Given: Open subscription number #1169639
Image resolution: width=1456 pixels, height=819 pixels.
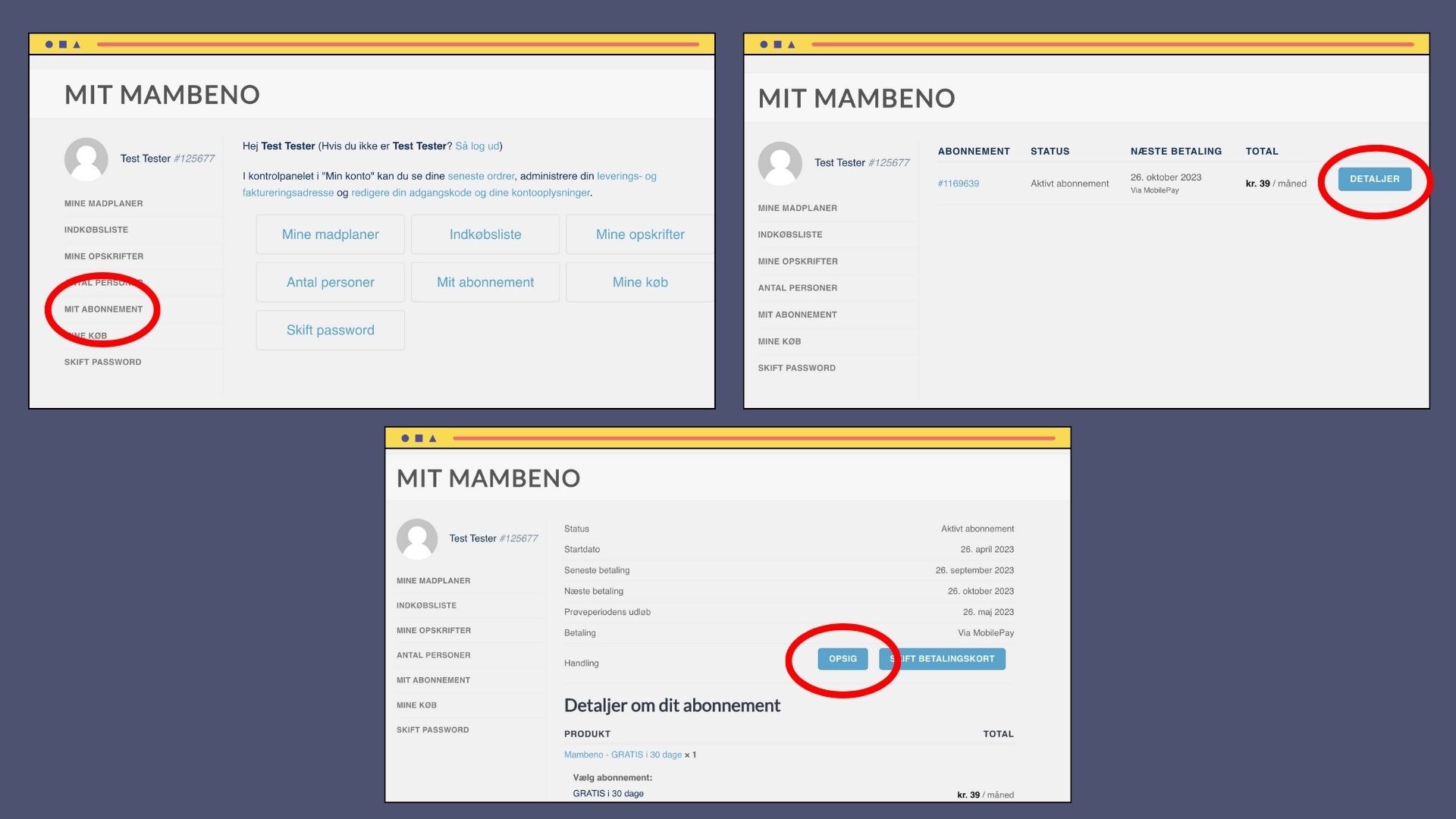Looking at the screenshot, I should pos(959,184).
